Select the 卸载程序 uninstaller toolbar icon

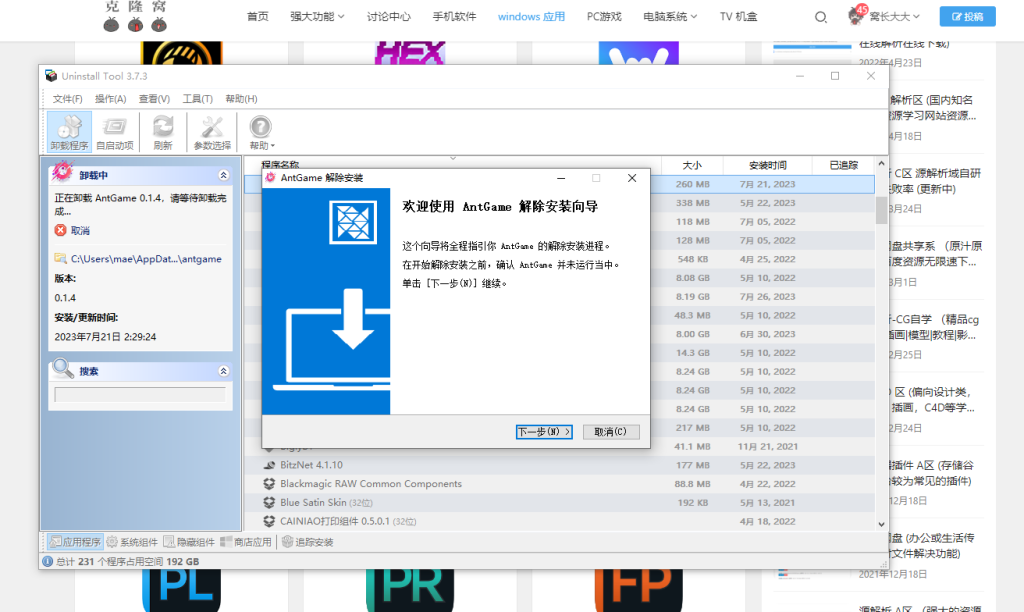pos(69,132)
